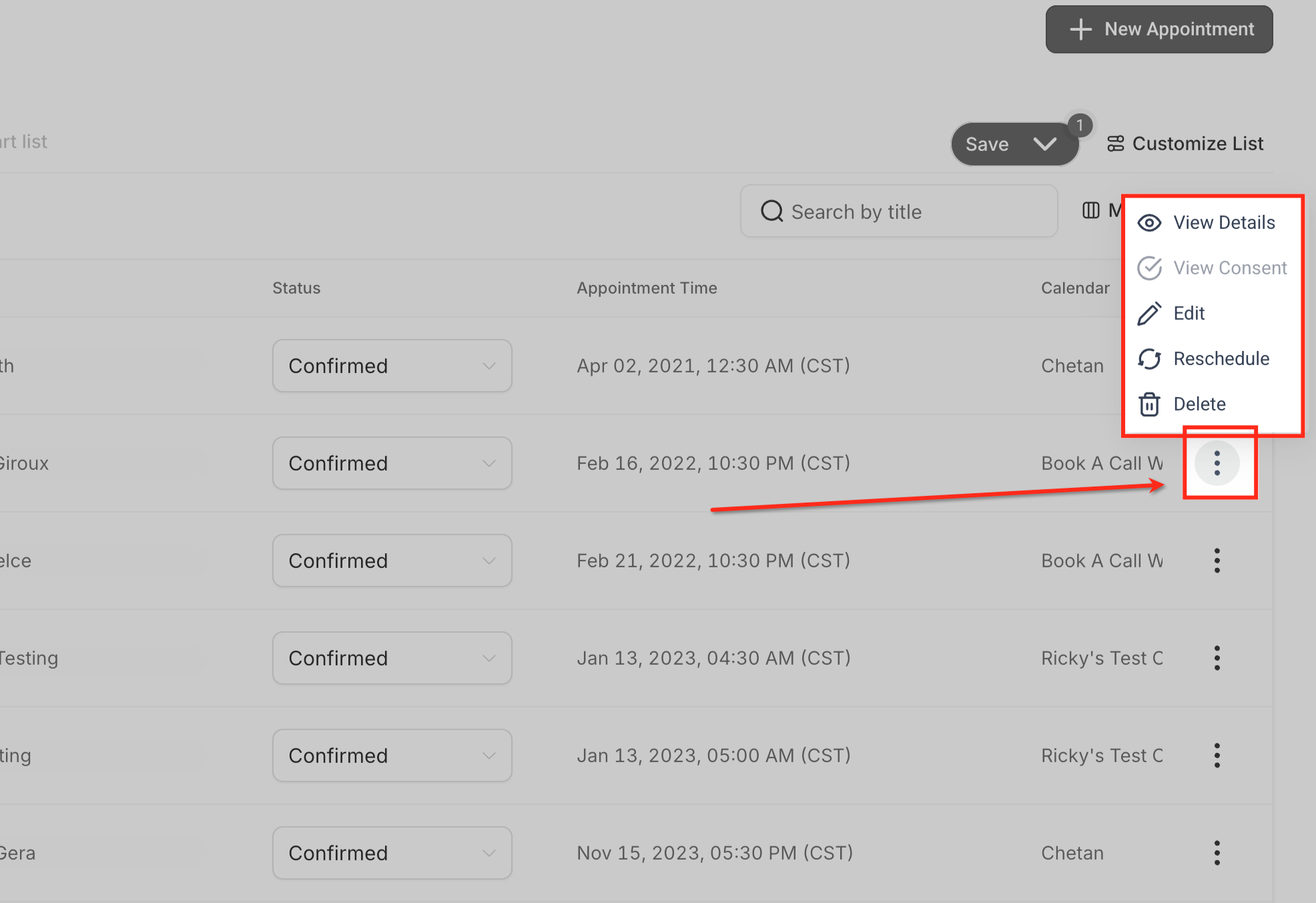The width and height of the screenshot is (1316, 903).
Task: Click the Appointment Time column header
Action: [x=647, y=288]
